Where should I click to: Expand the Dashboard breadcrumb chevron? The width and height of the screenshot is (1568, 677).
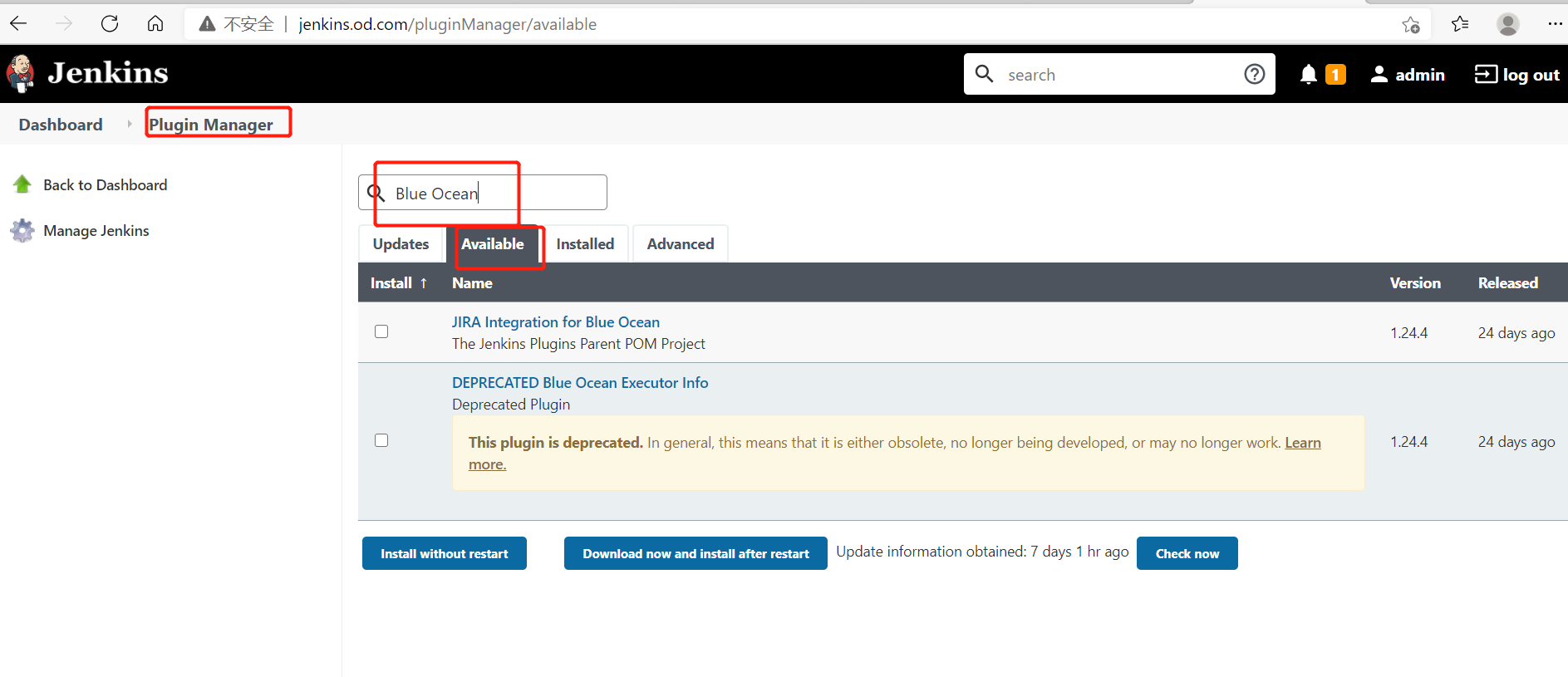(x=129, y=125)
